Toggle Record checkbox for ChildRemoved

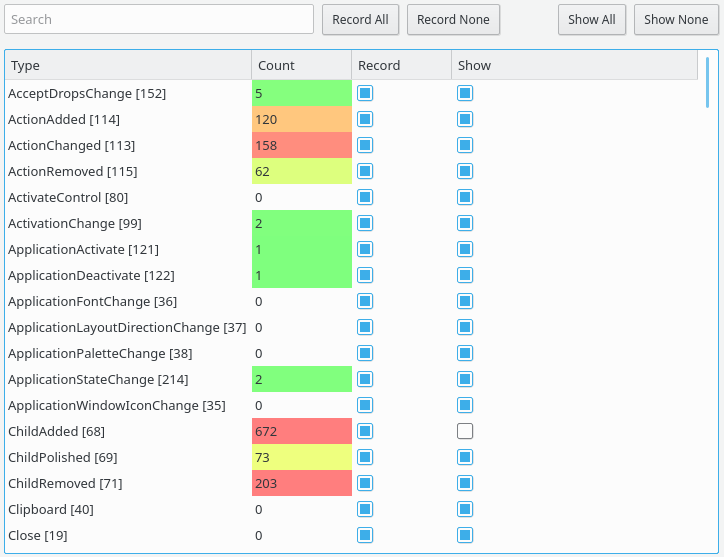(365, 484)
